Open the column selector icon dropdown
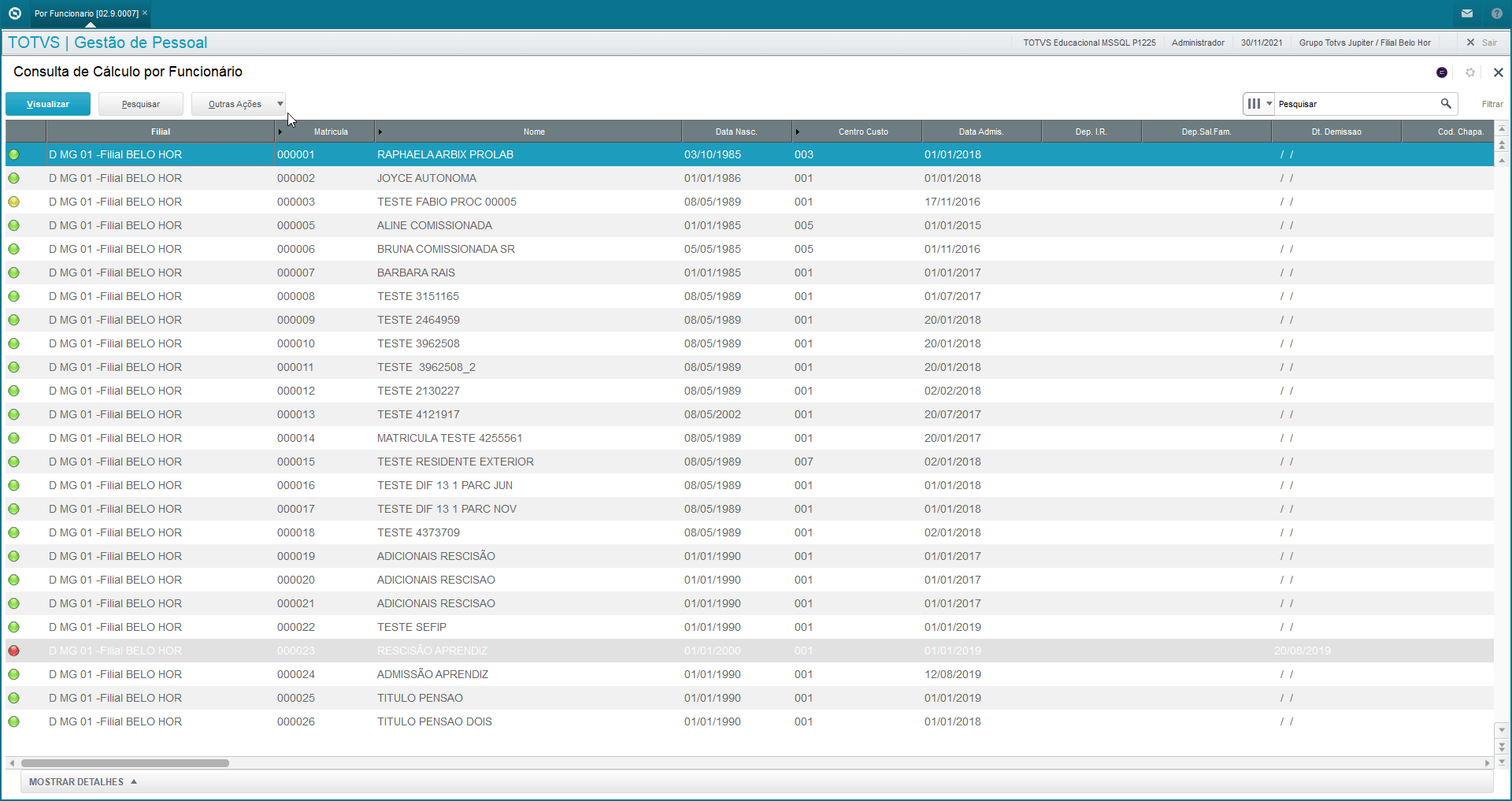1512x801 pixels. tap(1258, 104)
